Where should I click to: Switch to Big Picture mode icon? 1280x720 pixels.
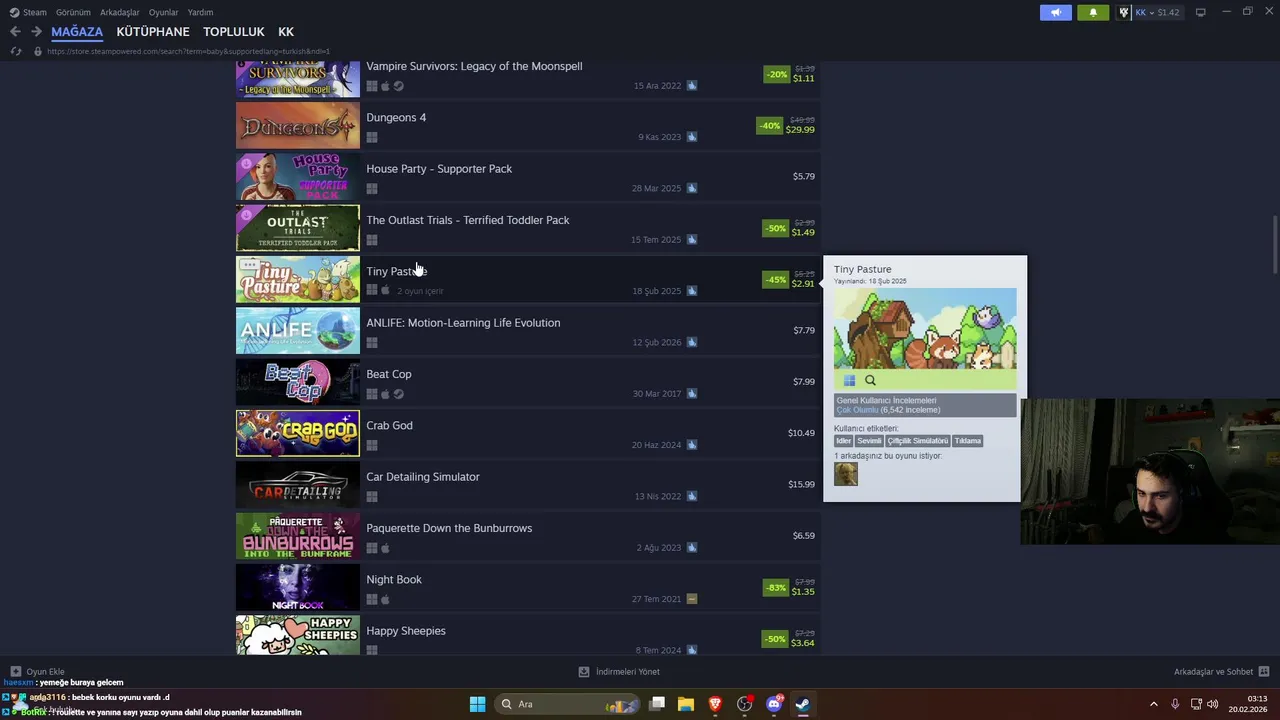1200,12
